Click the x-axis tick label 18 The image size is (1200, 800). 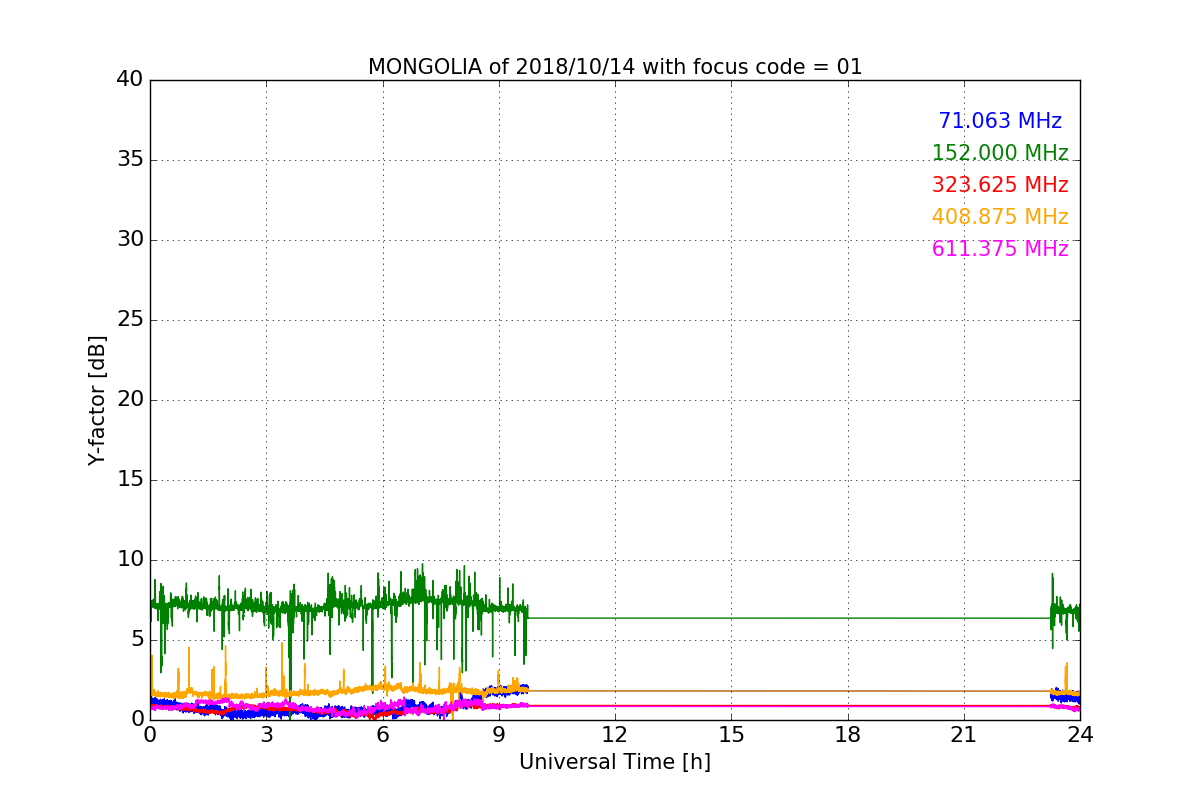coord(848,735)
